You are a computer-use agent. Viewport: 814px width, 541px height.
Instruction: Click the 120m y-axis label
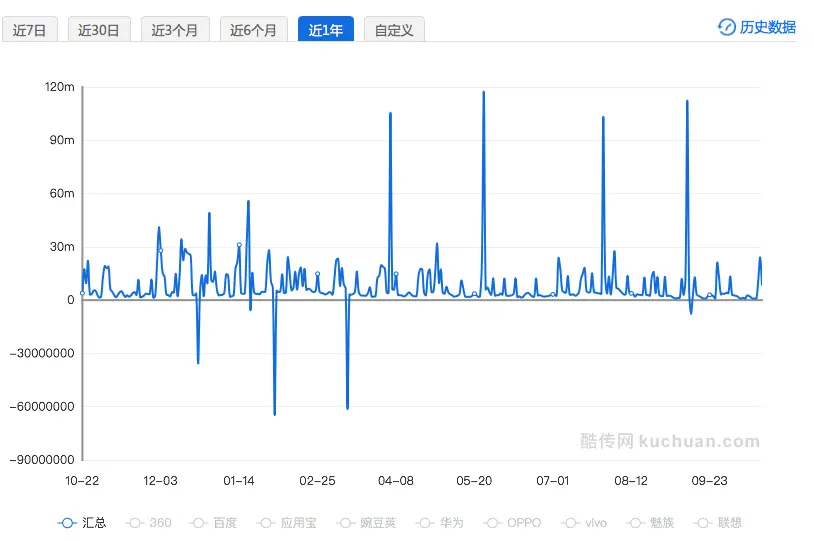click(x=59, y=87)
